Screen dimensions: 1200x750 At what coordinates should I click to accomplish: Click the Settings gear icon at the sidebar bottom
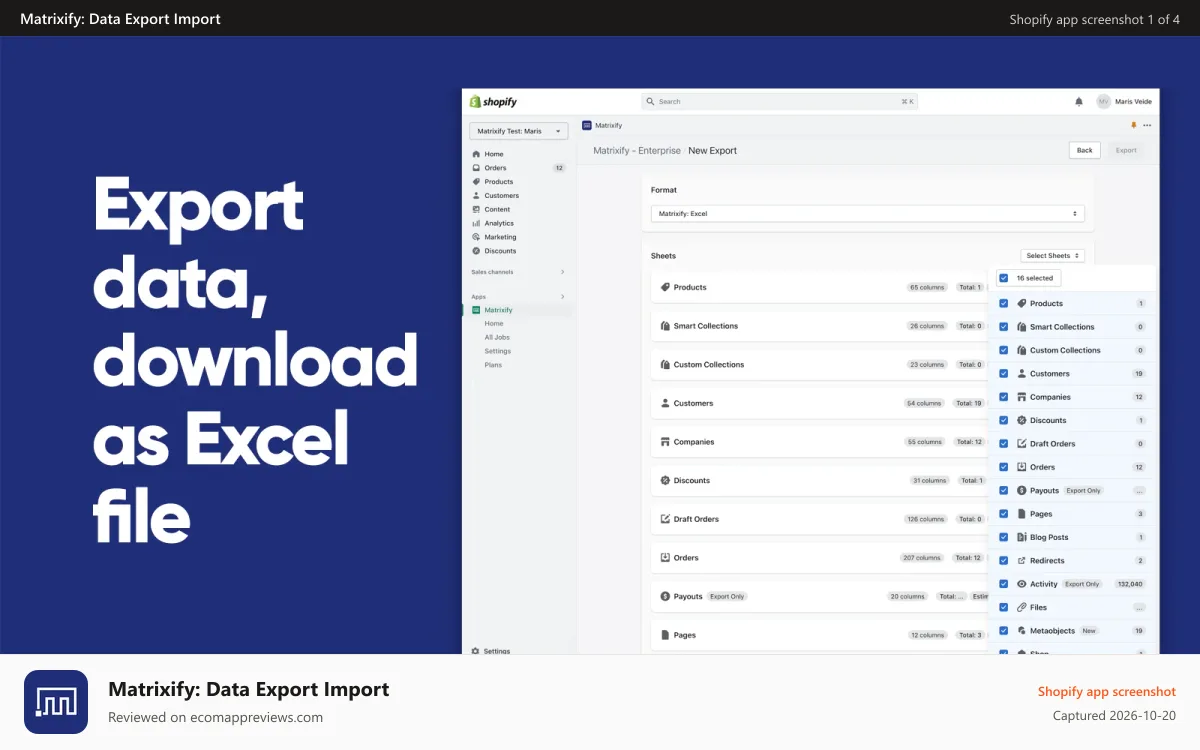coord(476,651)
